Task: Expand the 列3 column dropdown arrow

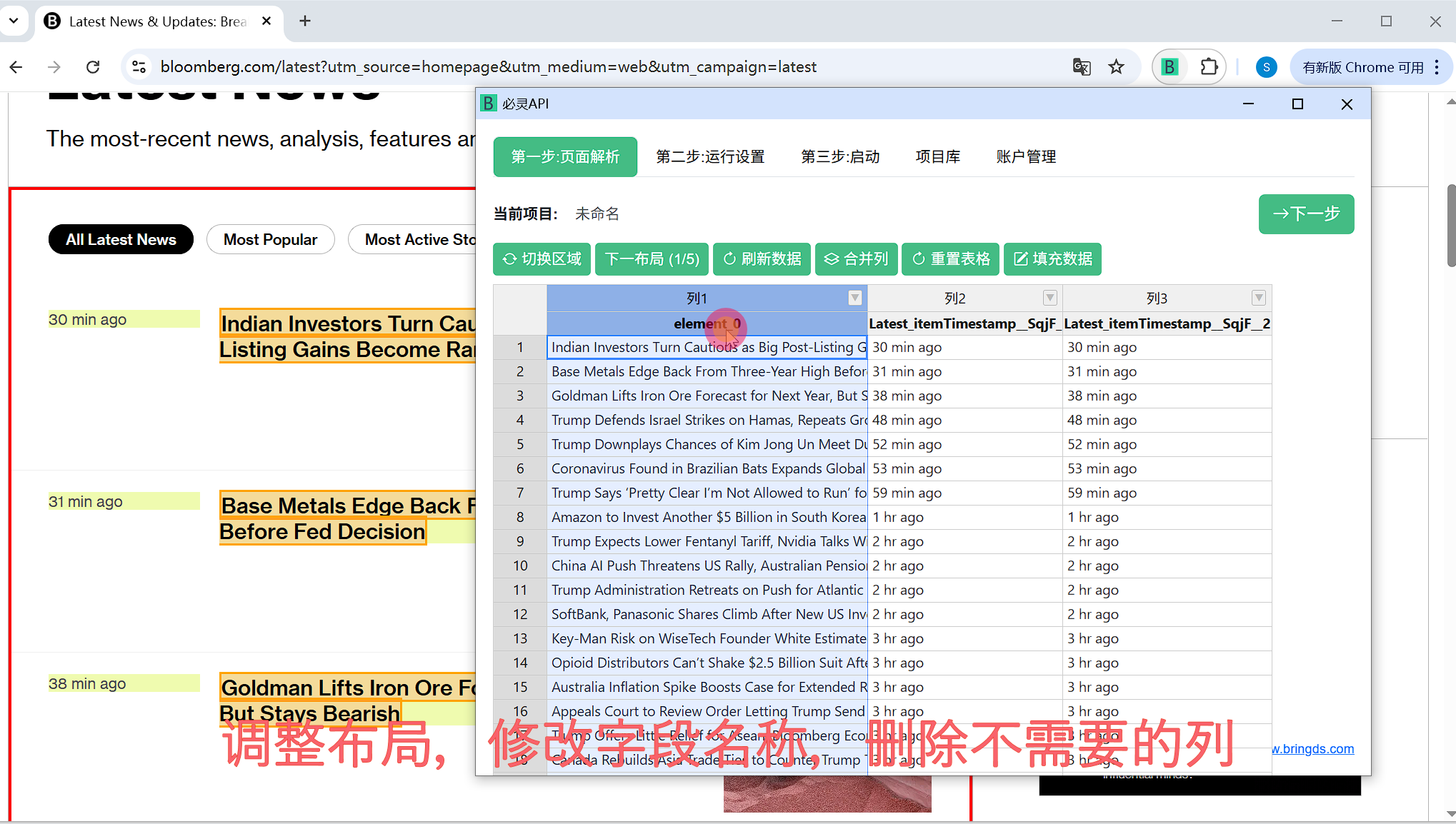Action: pos(1259,298)
